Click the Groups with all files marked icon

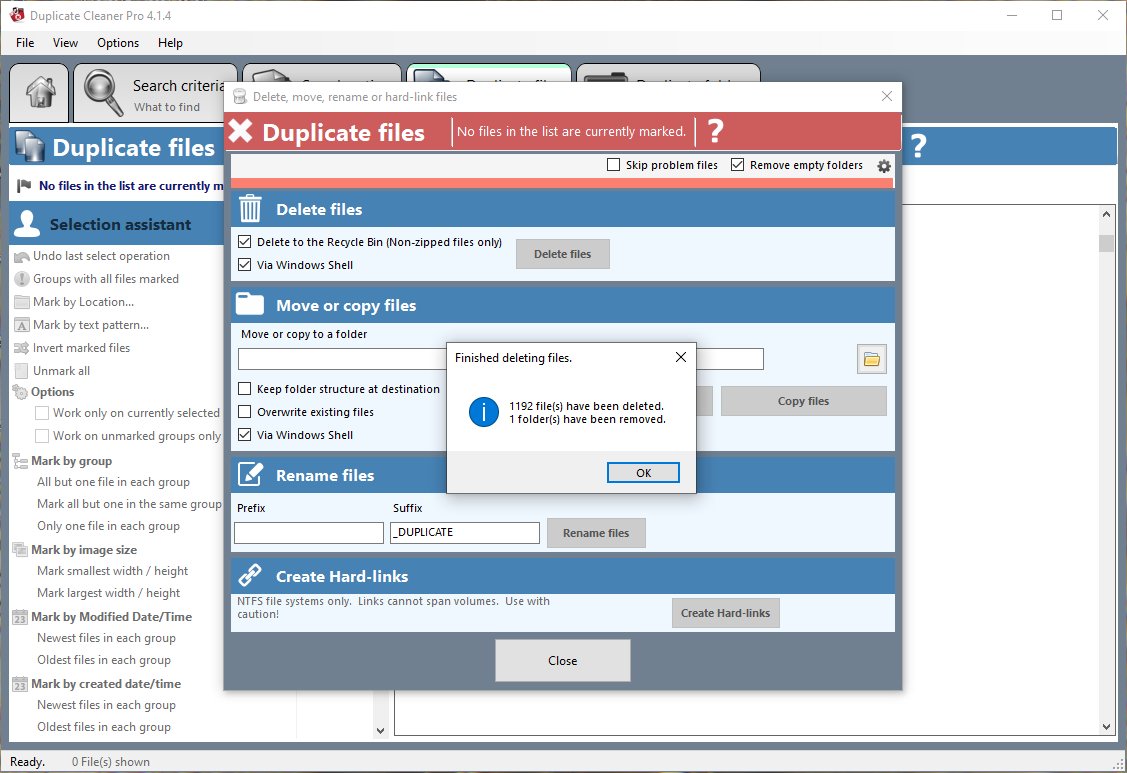pyautogui.click(x=22, y=279)
